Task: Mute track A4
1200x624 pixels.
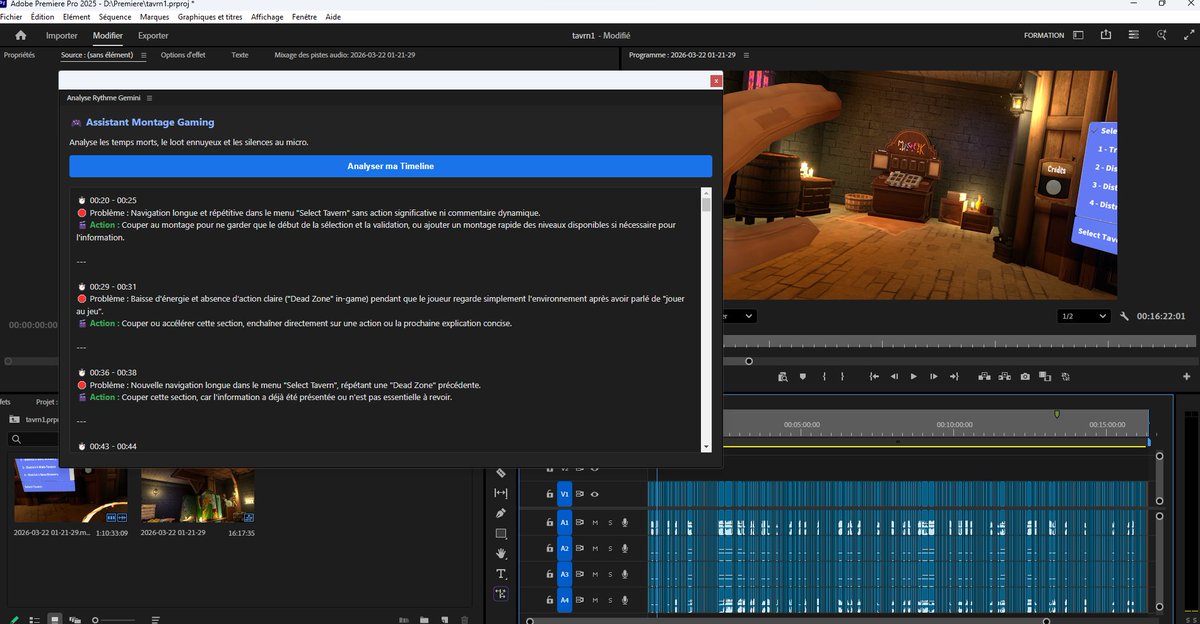Action: coord(595,600)
